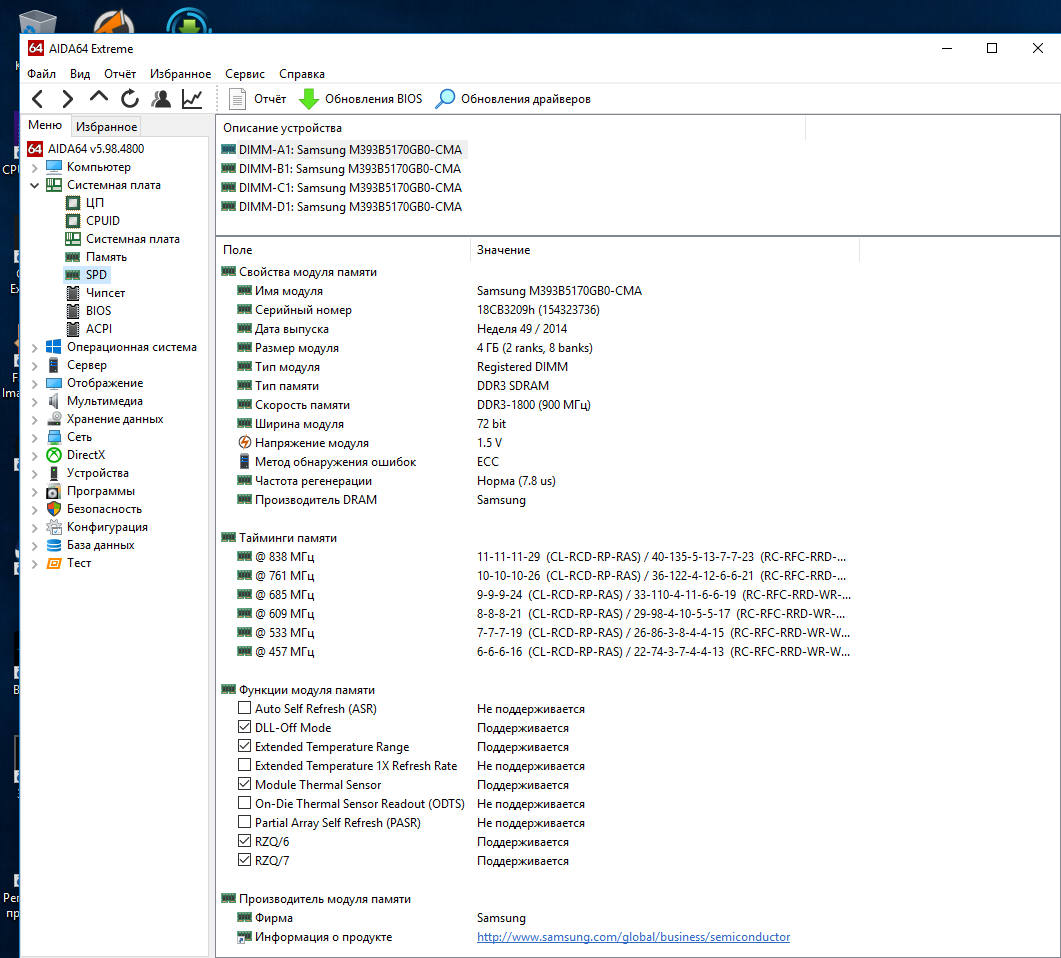Open the Сервис menu

click(x=244, y=74)
